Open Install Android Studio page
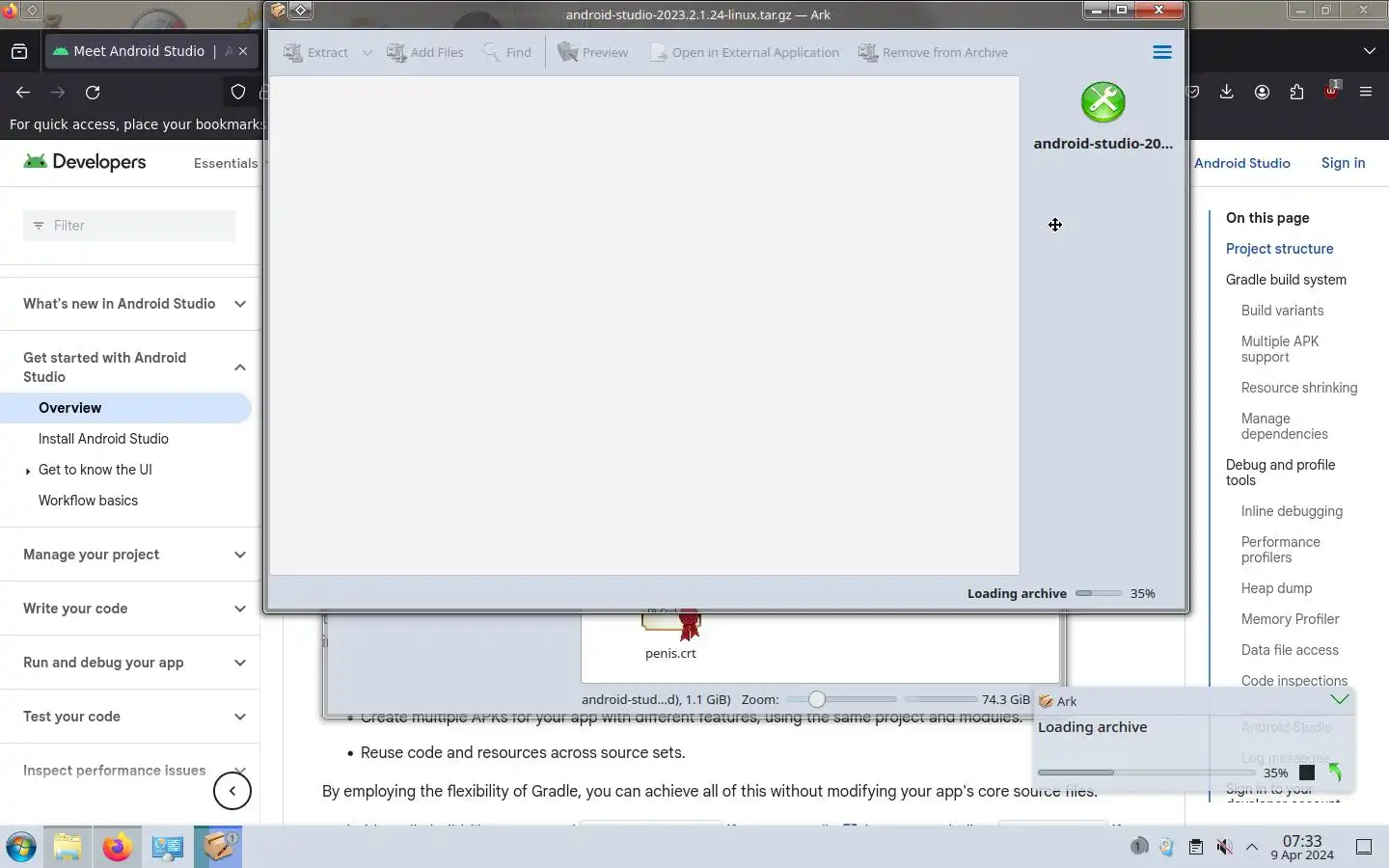This screenshot has width=1389, height=868. pyautogui.click(x=103, y=439)
